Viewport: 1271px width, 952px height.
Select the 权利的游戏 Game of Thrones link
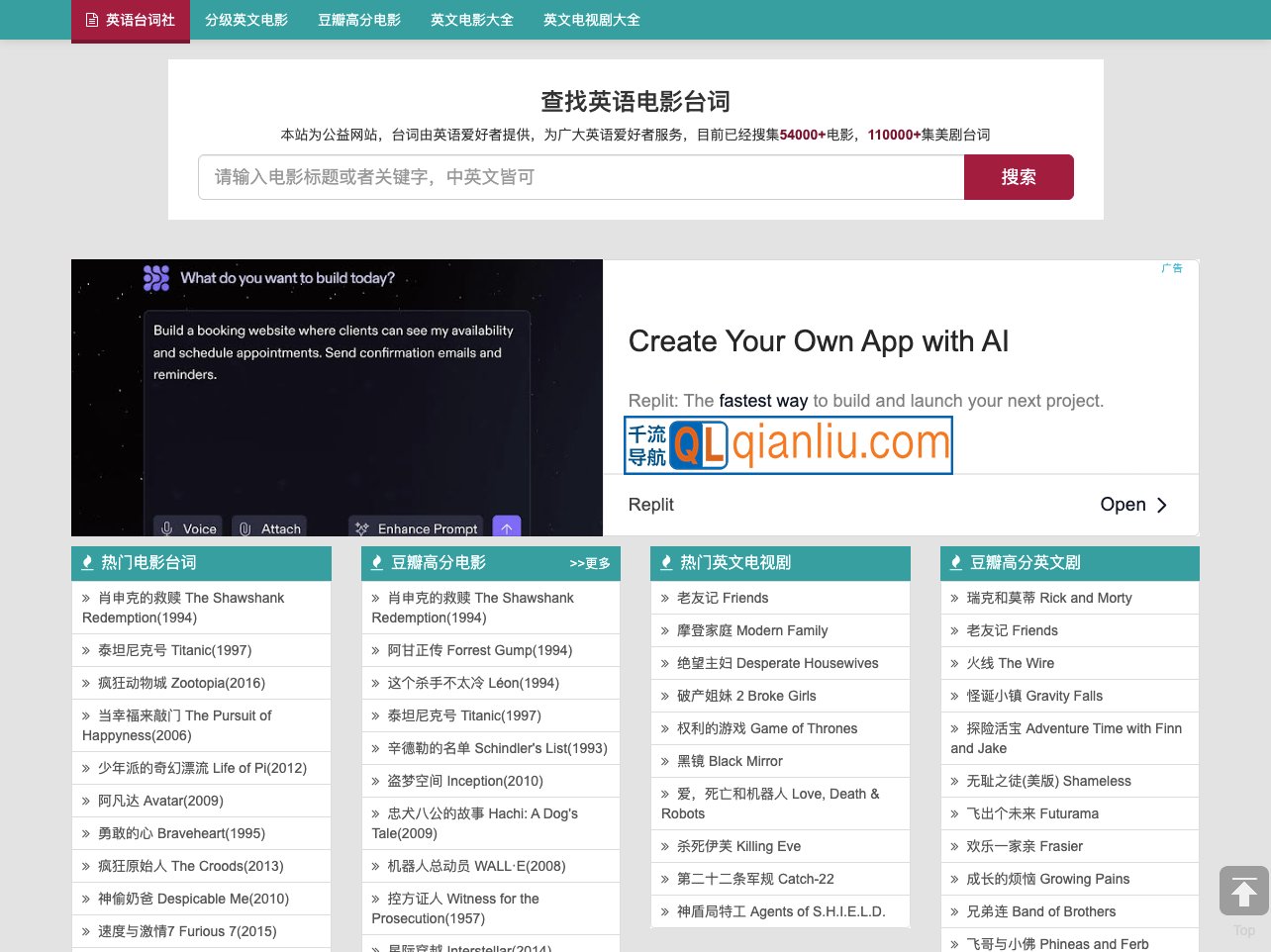(x=768, y=728)
